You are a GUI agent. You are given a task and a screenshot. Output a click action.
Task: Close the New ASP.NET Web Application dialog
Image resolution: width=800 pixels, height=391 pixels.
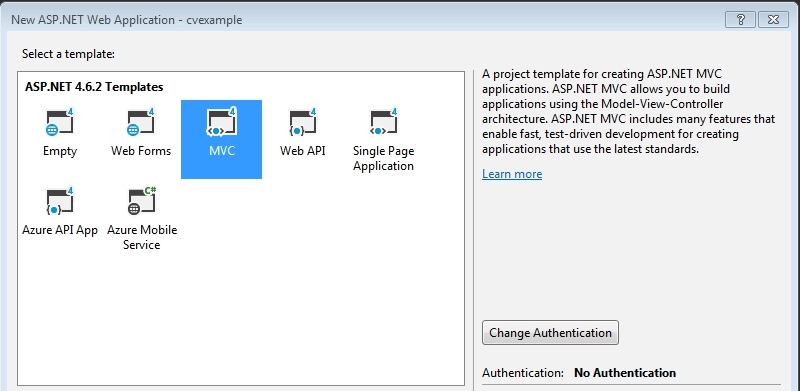pos(773,20)
